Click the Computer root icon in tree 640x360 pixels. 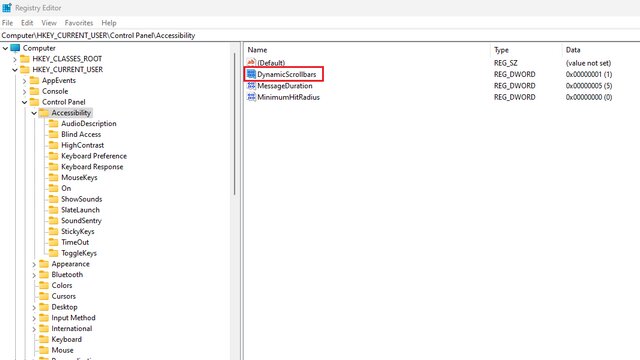pos(15,48)
